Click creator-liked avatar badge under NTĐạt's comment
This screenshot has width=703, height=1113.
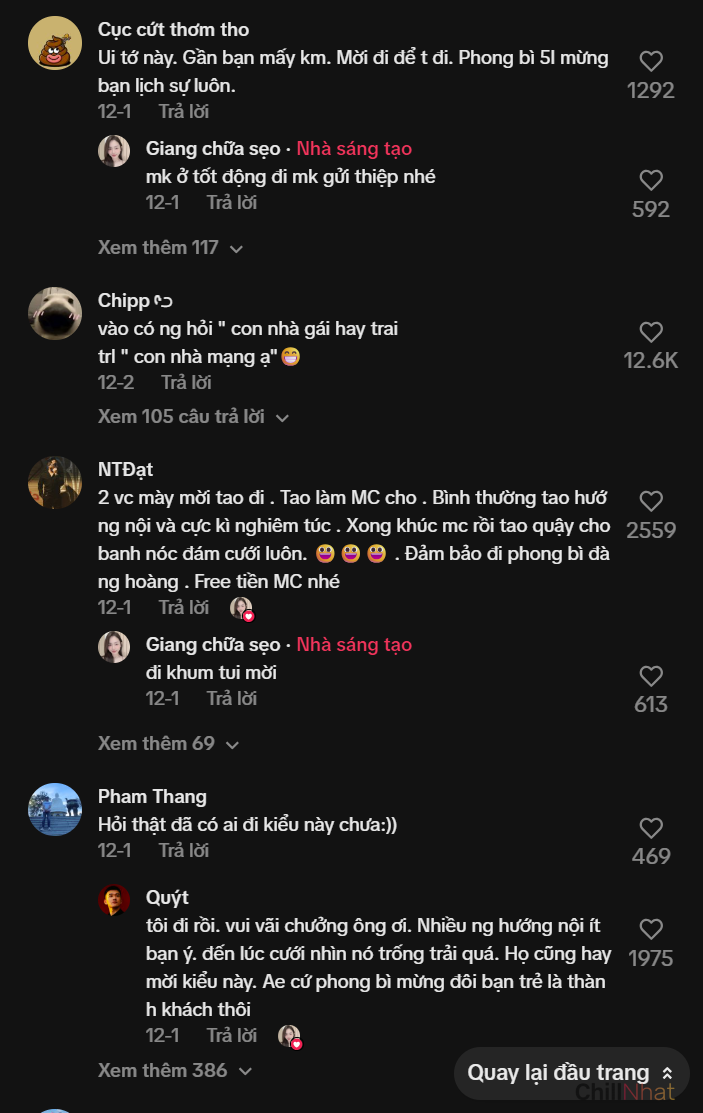coord(241,608)
